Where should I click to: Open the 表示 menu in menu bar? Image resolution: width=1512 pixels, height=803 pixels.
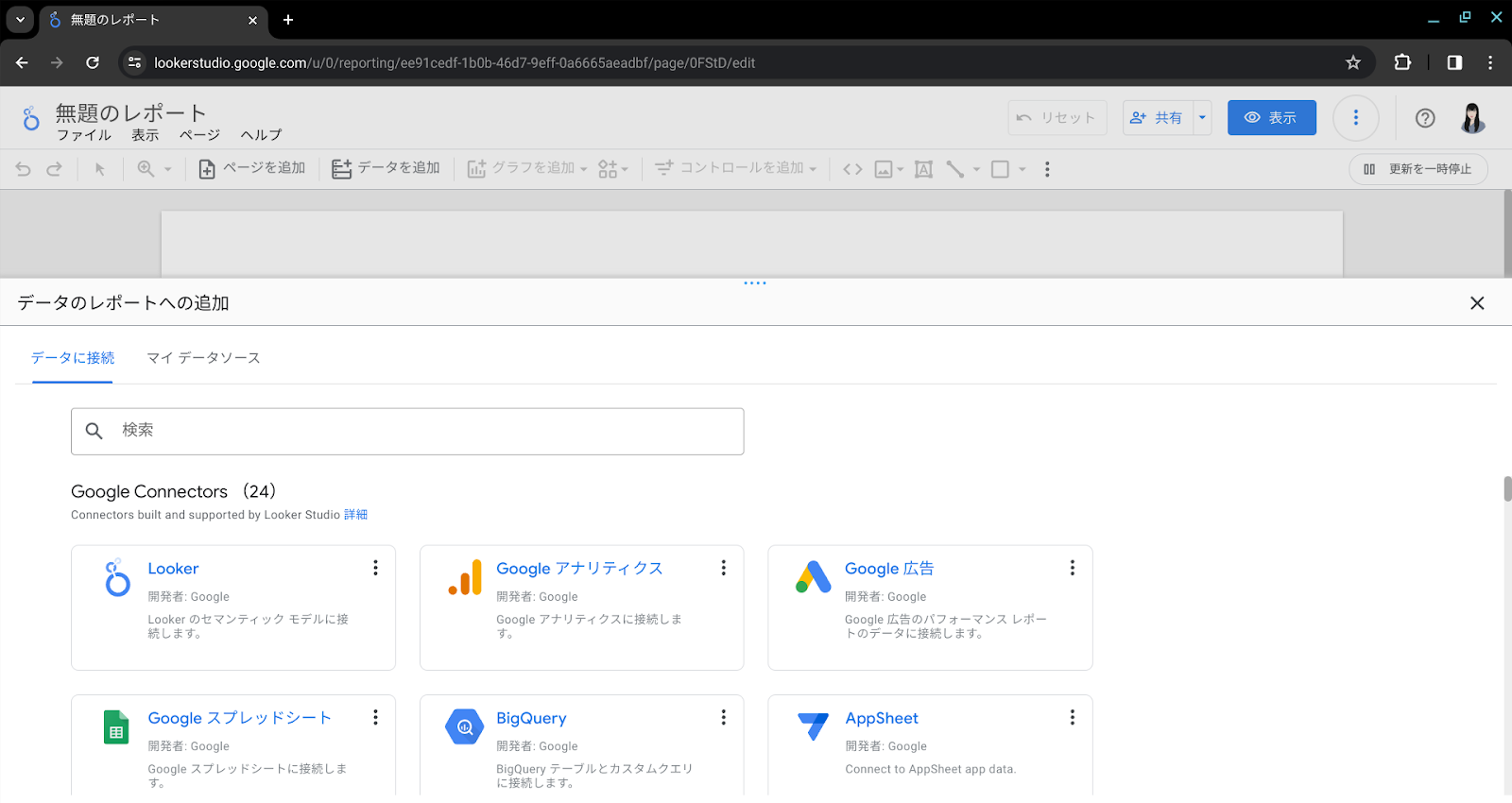coord(146,135)
